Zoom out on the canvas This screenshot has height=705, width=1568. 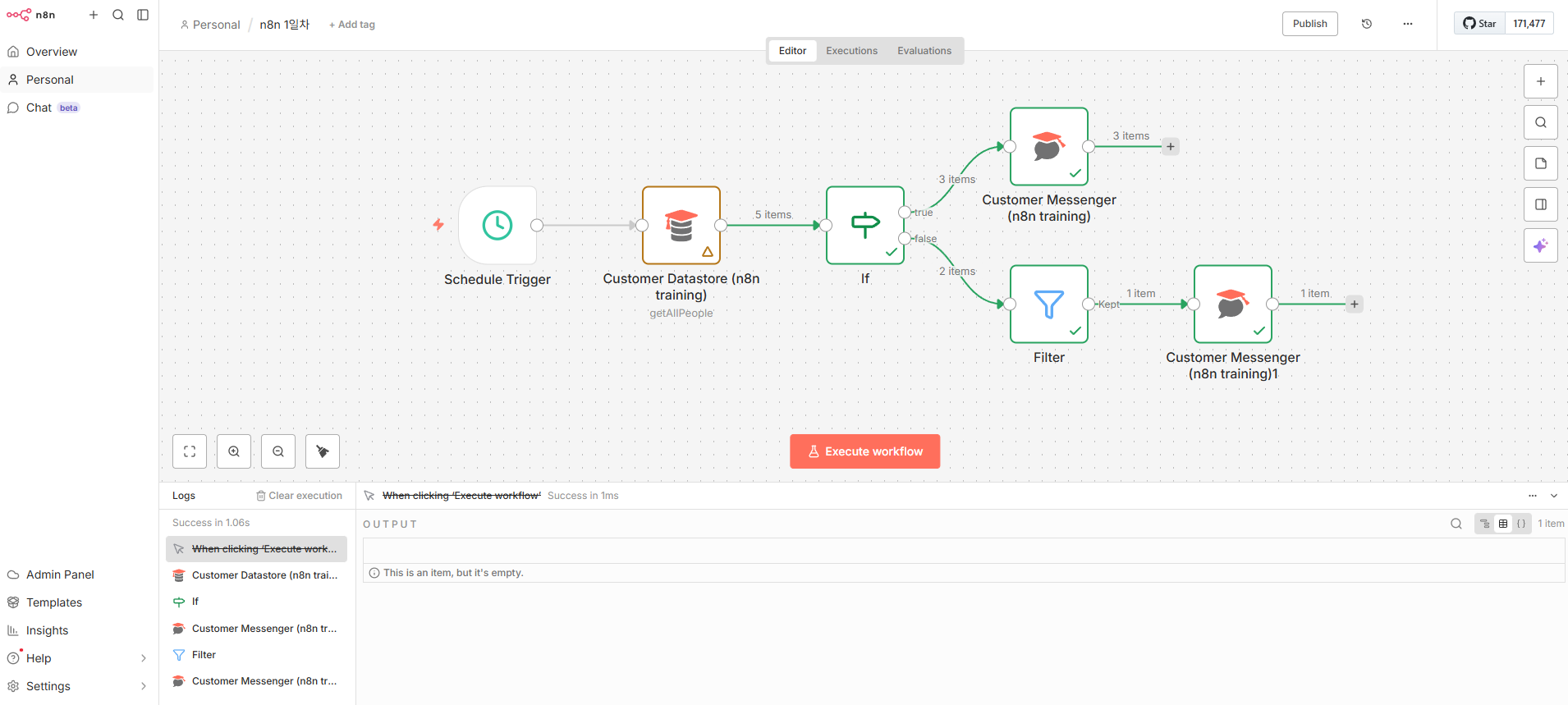pos(278,451)
